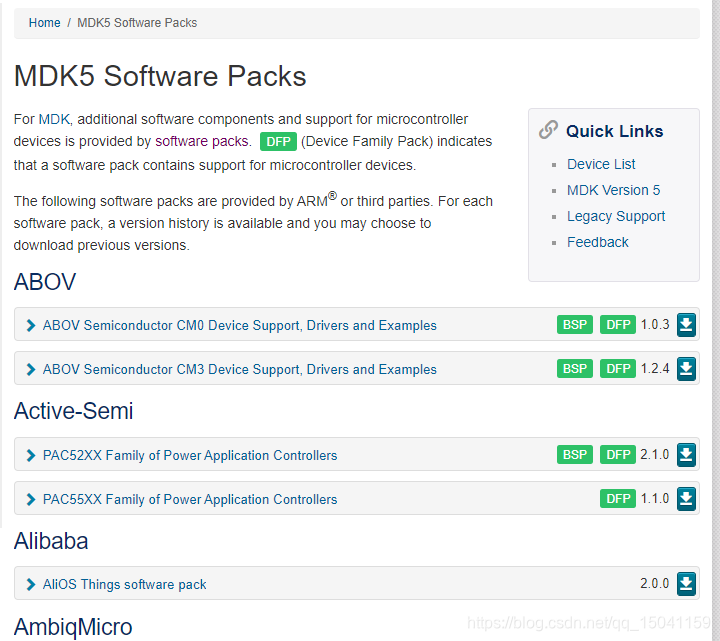The height and width of the screenshot is (641, 720).
Task: Open ABOV Semiconductor CM3 Device Support title
Action: 240,369
